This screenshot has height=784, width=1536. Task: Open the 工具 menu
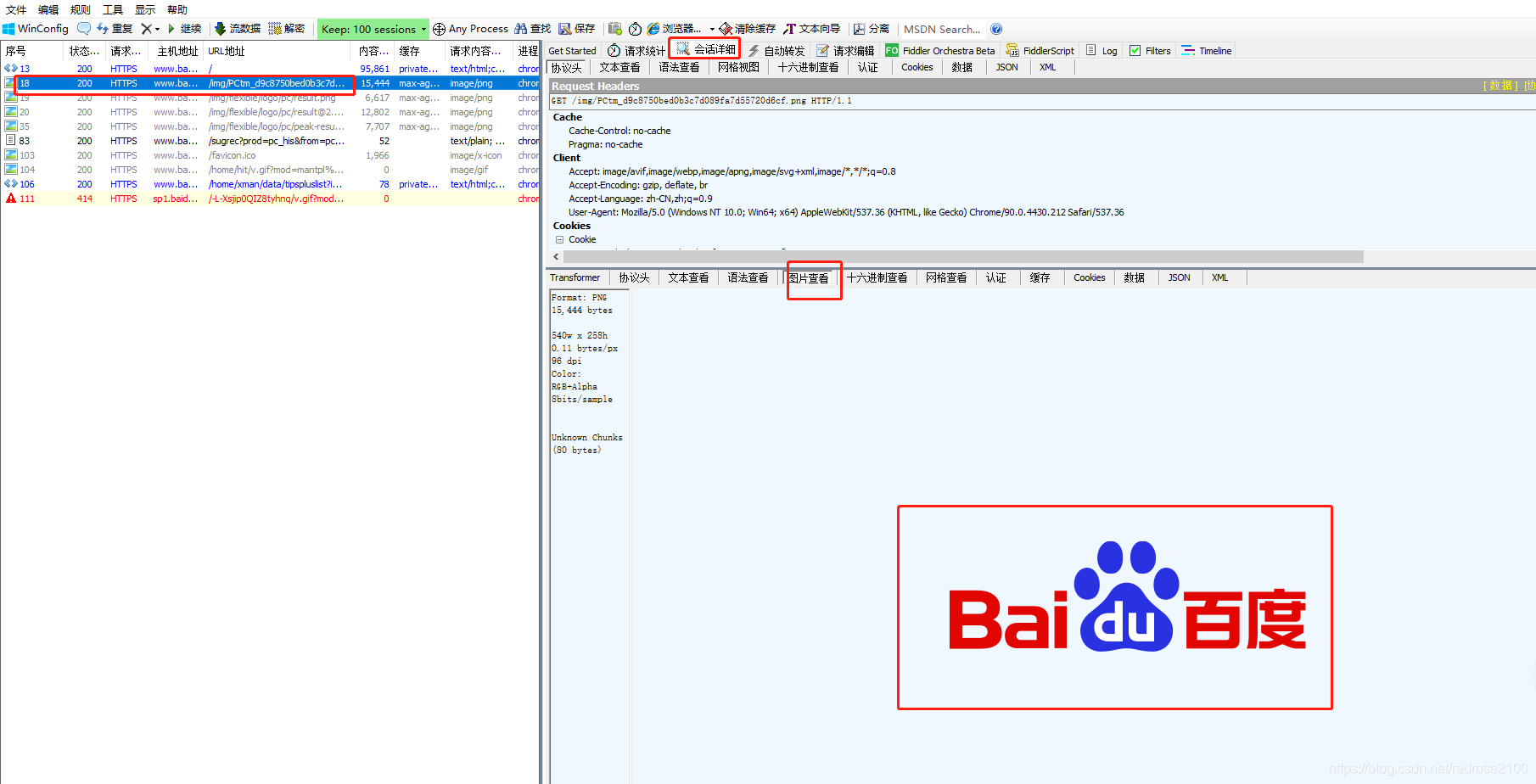113,9
